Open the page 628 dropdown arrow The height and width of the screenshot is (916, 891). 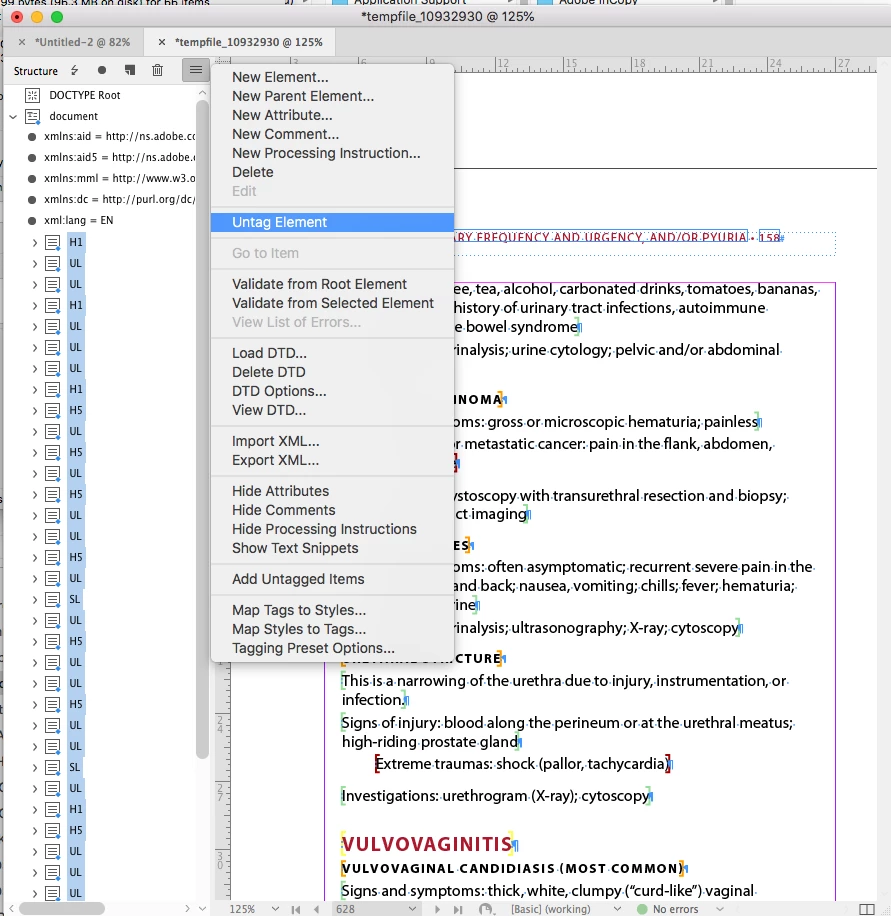point(412,909)
